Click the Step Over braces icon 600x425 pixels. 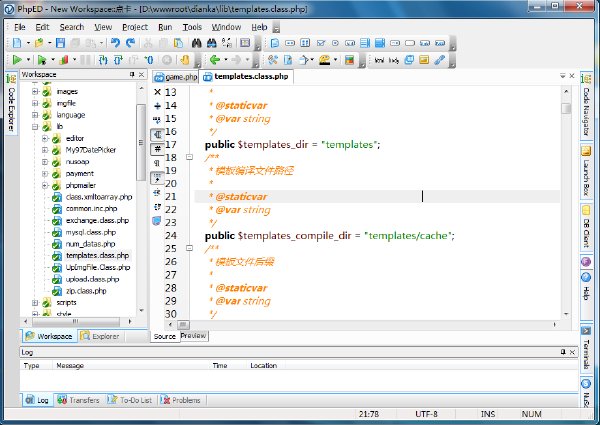(x=118, y=60)
